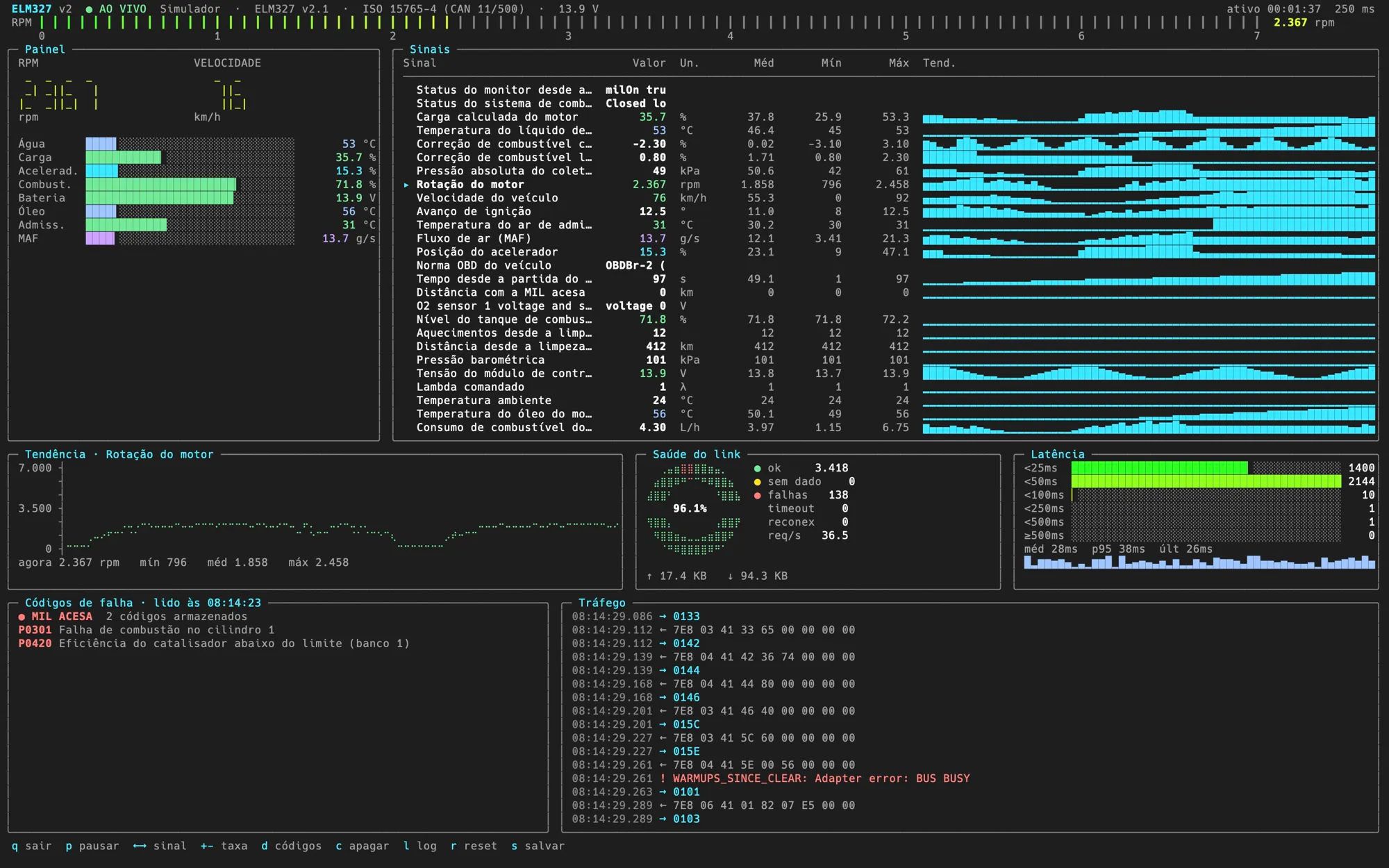The width and height of the screenshot is (1389, 868).
Task: Click the 96.1% link health ring gauge
Action: pyautogui.click(x=693, y=509)
